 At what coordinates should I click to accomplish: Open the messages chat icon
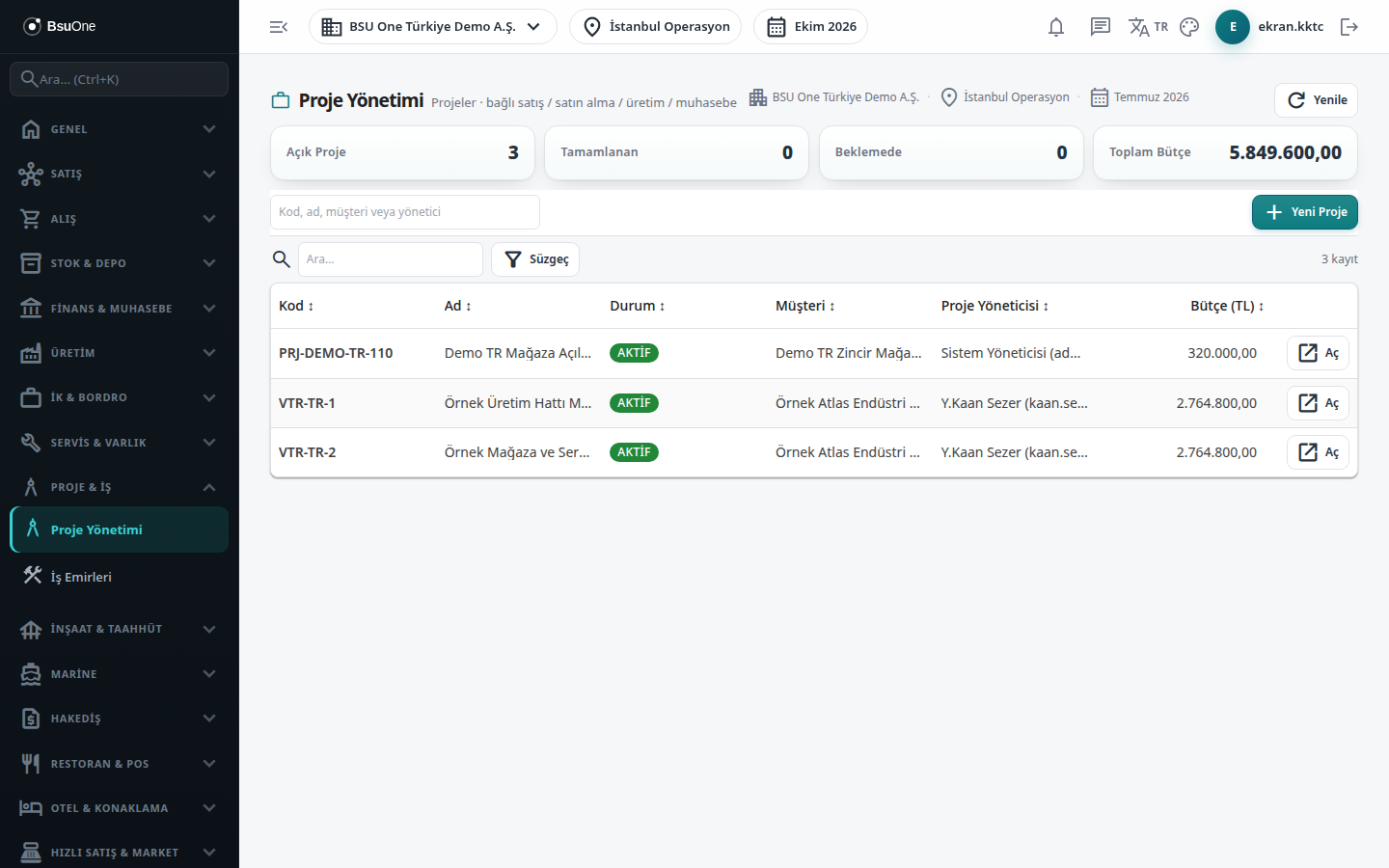pyautogui.click(x=1101, y=27)
